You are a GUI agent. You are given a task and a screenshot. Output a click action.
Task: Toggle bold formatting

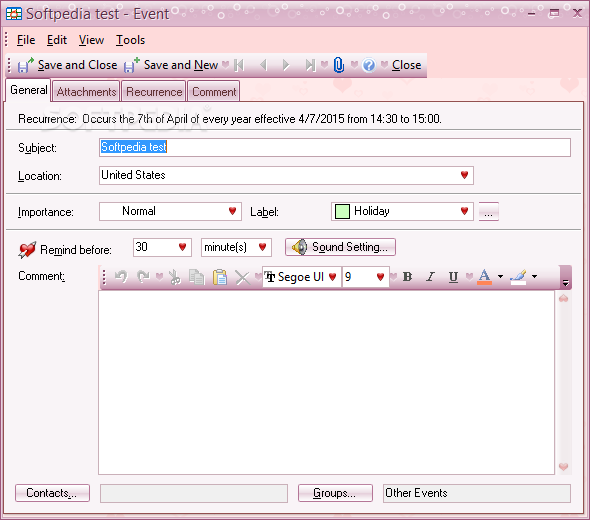[x=407, y=277]
